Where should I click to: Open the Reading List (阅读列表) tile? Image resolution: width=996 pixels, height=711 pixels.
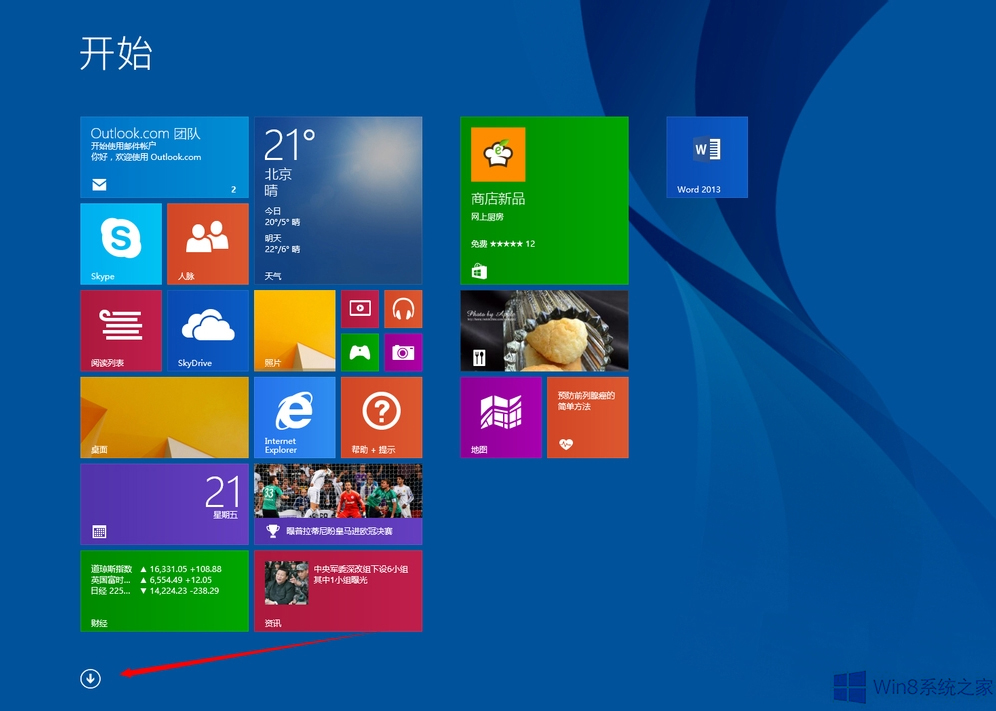coord(121,330)
